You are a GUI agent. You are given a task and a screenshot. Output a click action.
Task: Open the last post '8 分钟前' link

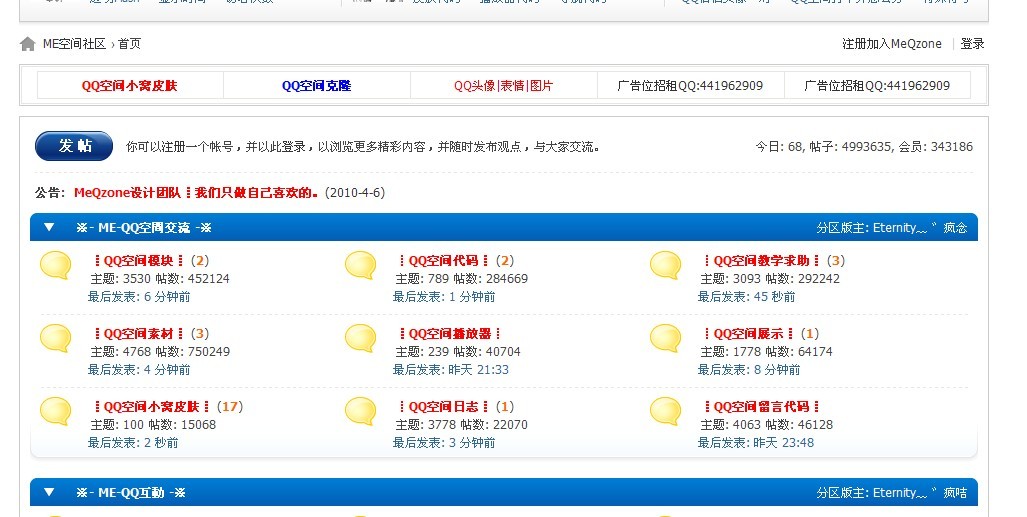click(x=777, y=370)
